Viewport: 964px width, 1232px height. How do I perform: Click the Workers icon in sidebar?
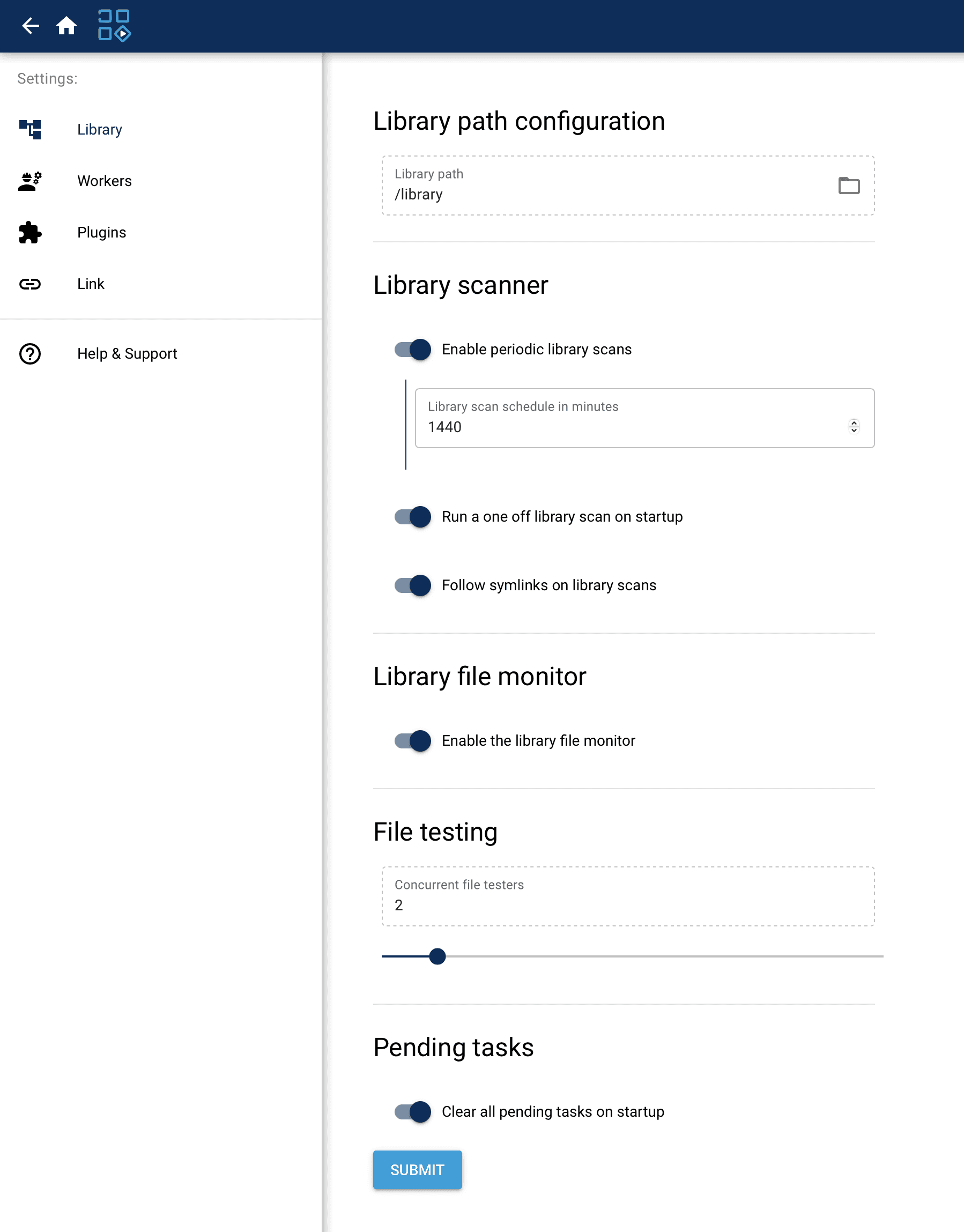31,181
